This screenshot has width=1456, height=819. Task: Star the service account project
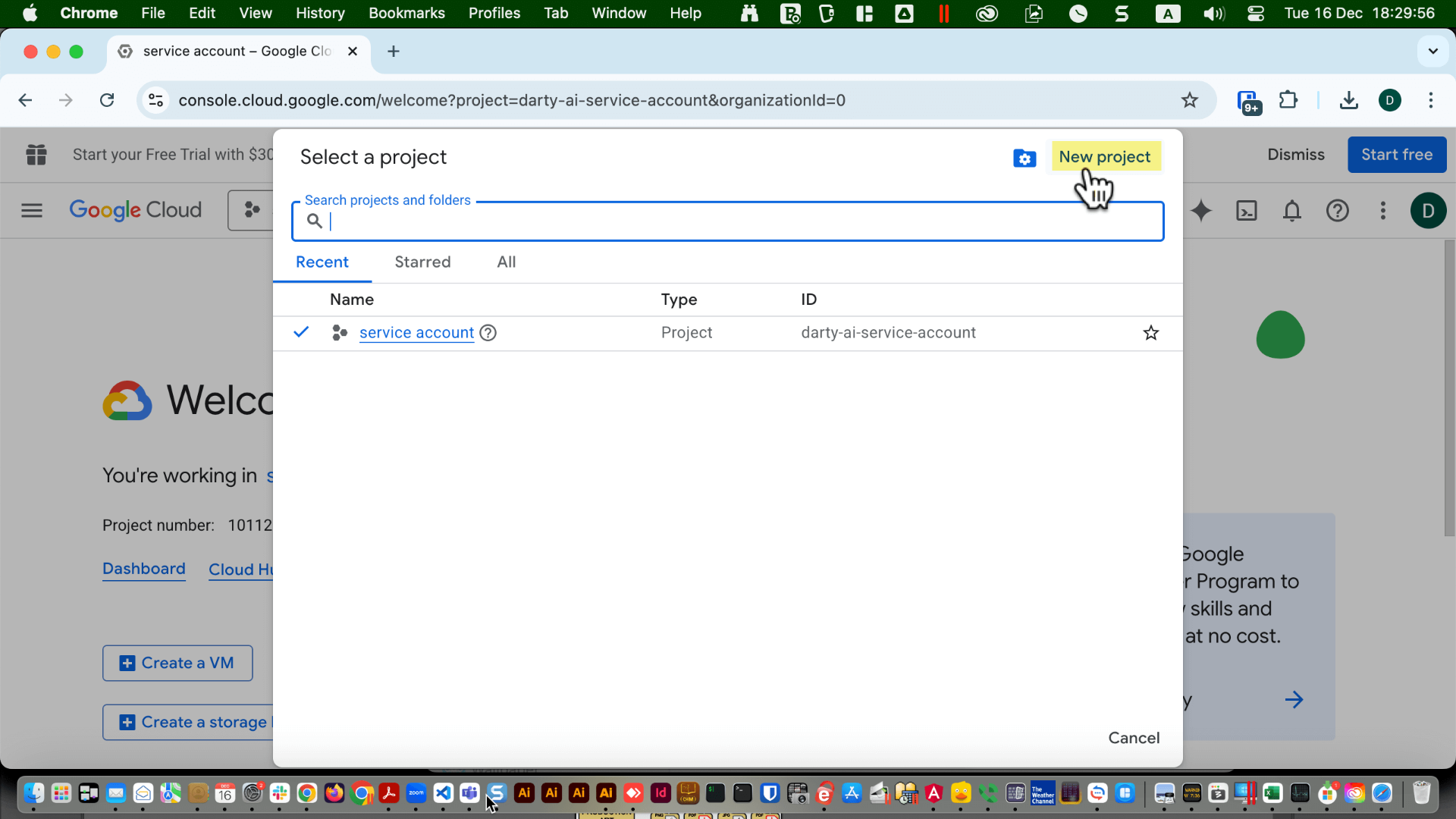(1150, 333)
